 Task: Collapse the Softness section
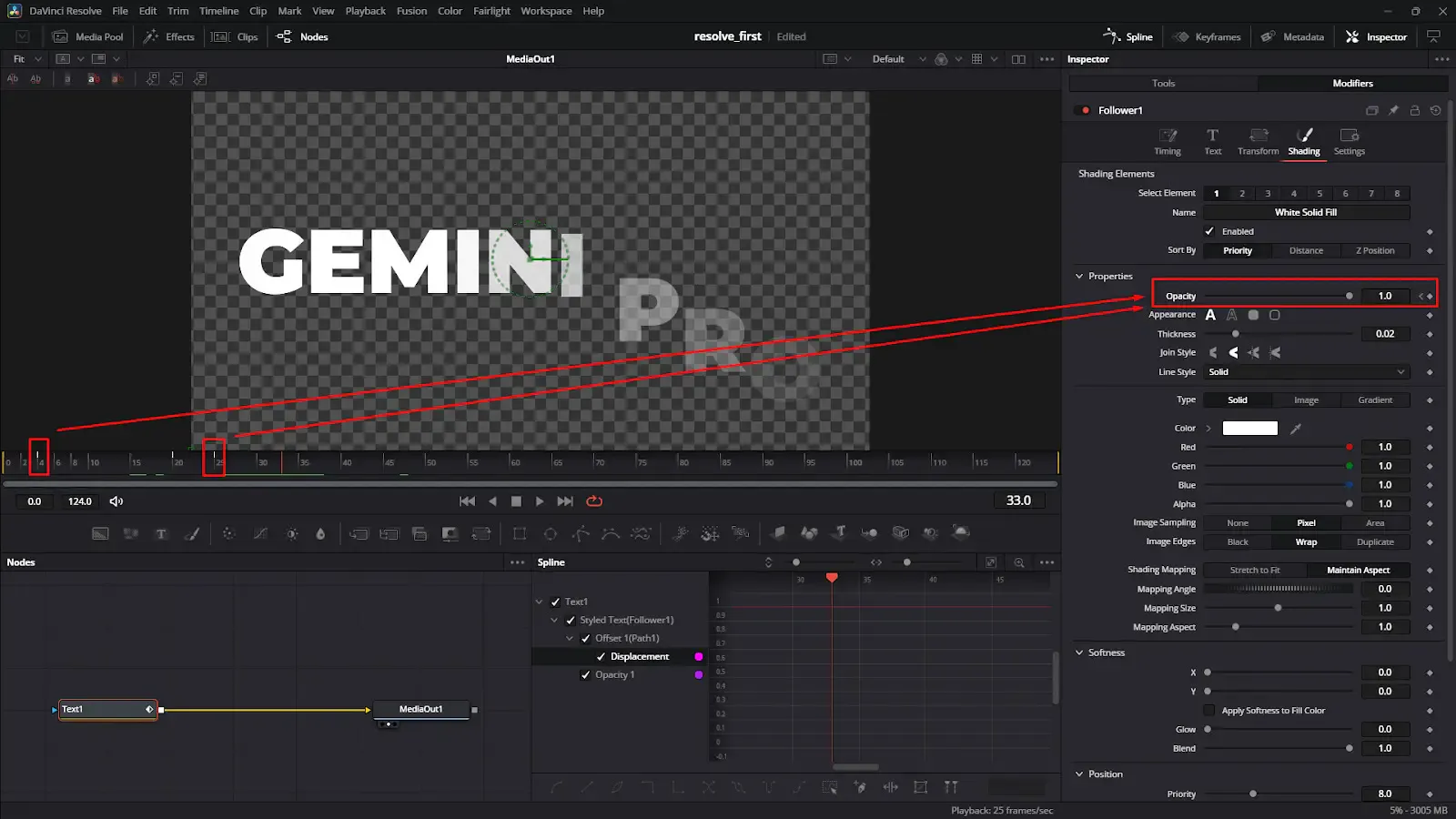tap(1079, 652)
